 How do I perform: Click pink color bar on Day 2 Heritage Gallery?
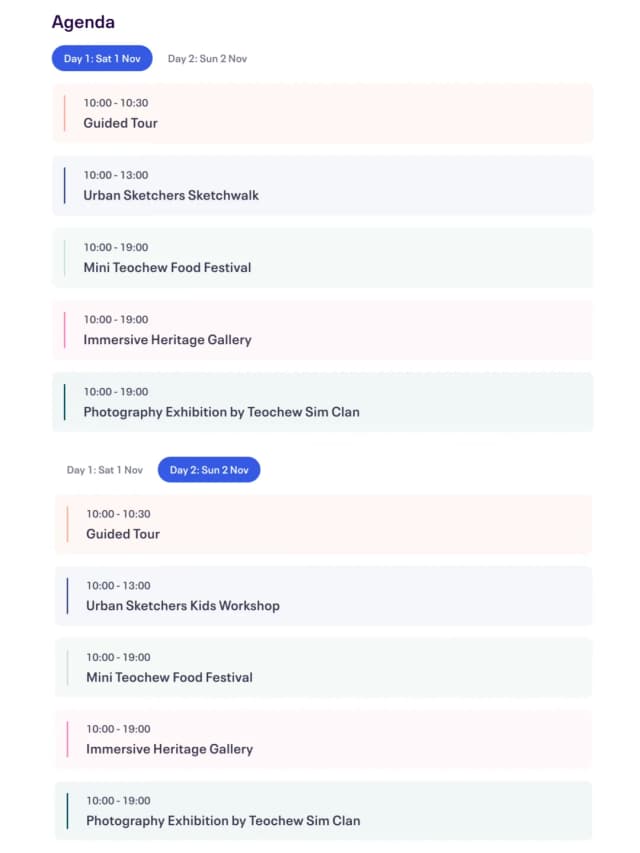[x=67, y=739]
